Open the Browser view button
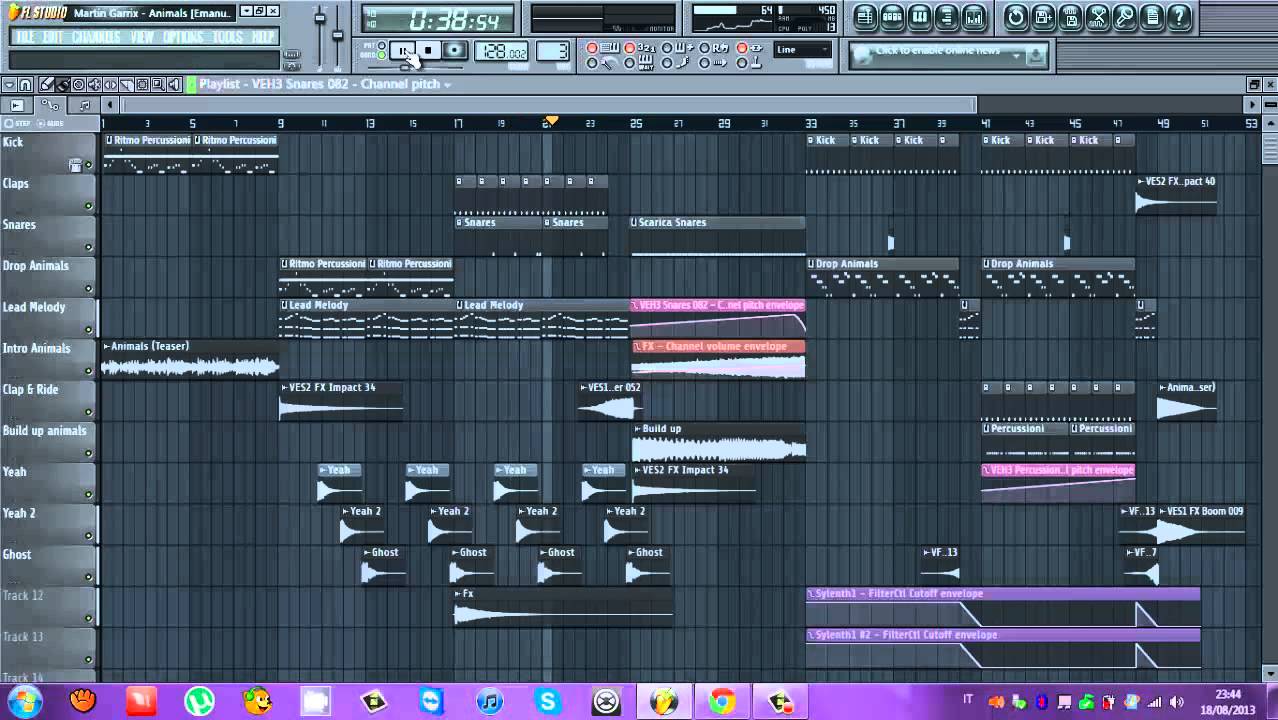Viewport: 1278px width, 720px height. (x=947, y=17)
